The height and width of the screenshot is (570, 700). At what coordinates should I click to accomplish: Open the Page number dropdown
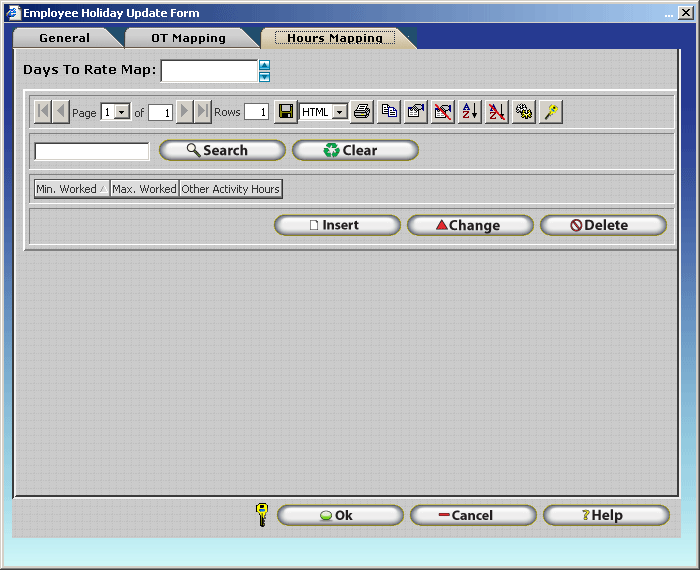122,112
